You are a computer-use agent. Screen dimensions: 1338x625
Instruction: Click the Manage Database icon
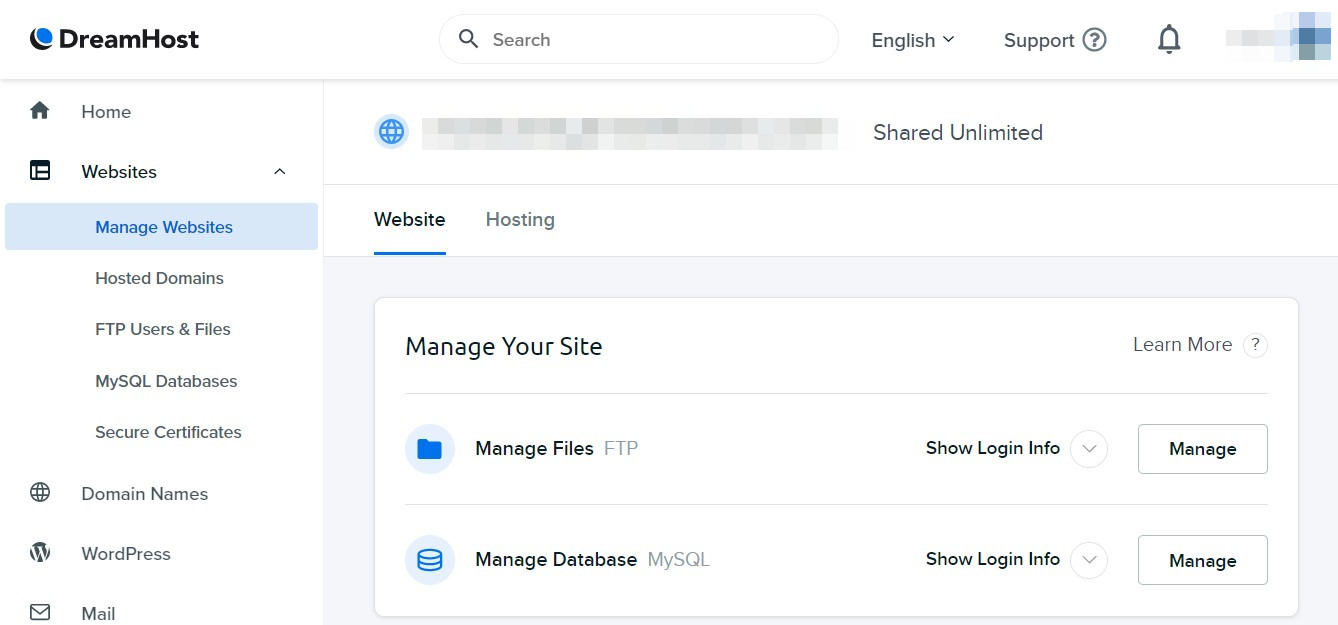(430, 560)
